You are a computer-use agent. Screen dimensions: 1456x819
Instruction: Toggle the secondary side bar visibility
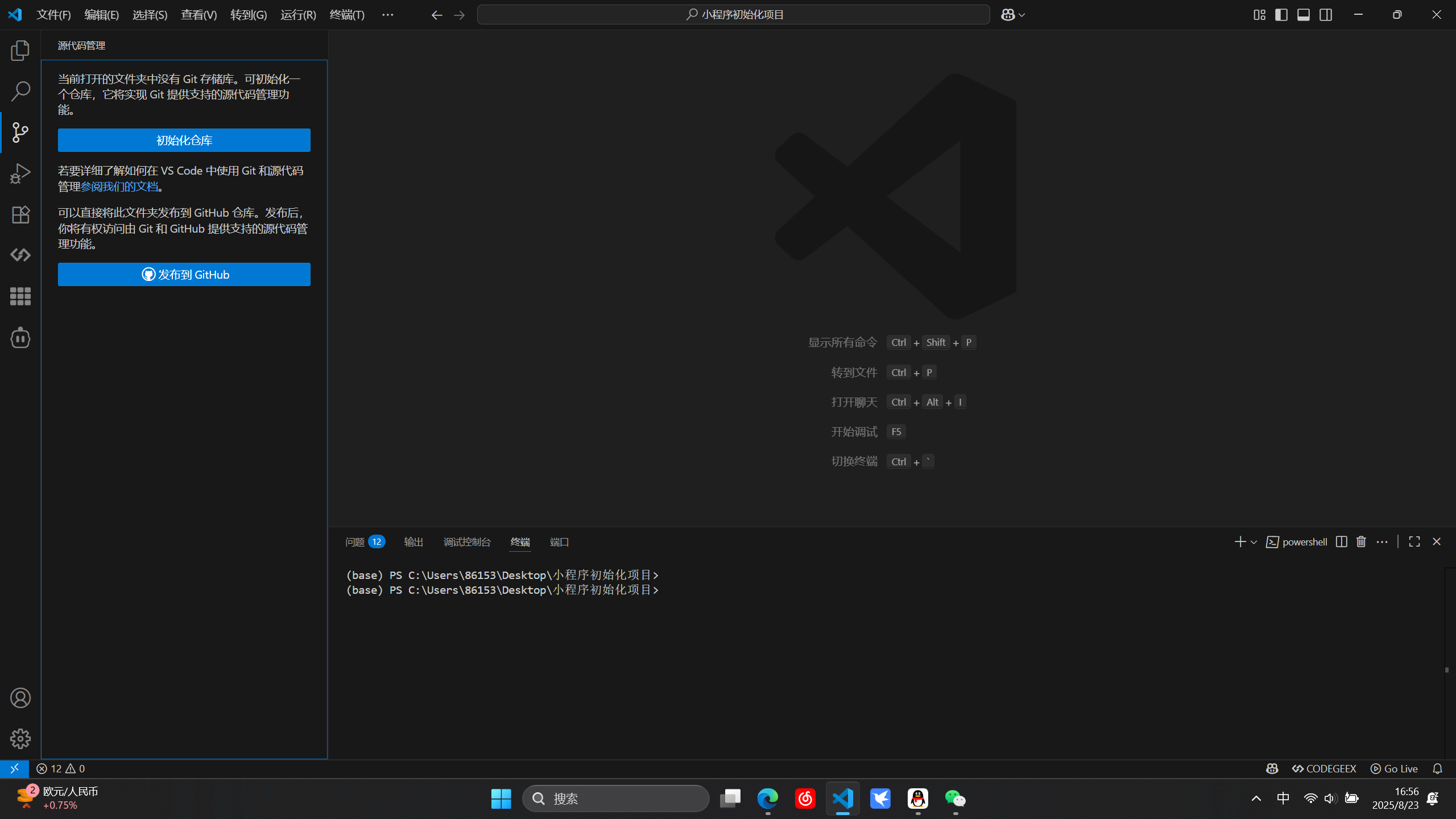[1326, 15]
